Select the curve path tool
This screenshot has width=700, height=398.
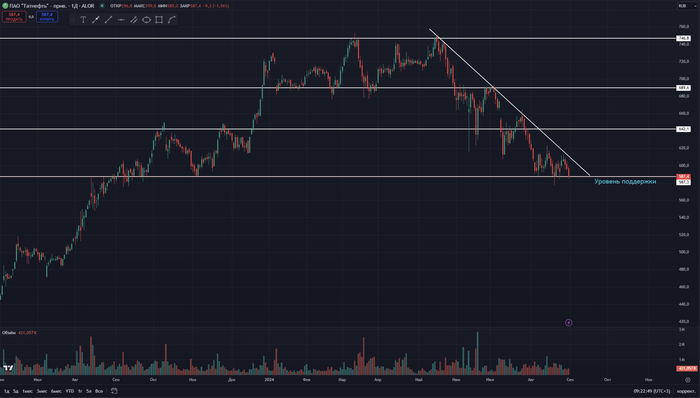point(172,20)
